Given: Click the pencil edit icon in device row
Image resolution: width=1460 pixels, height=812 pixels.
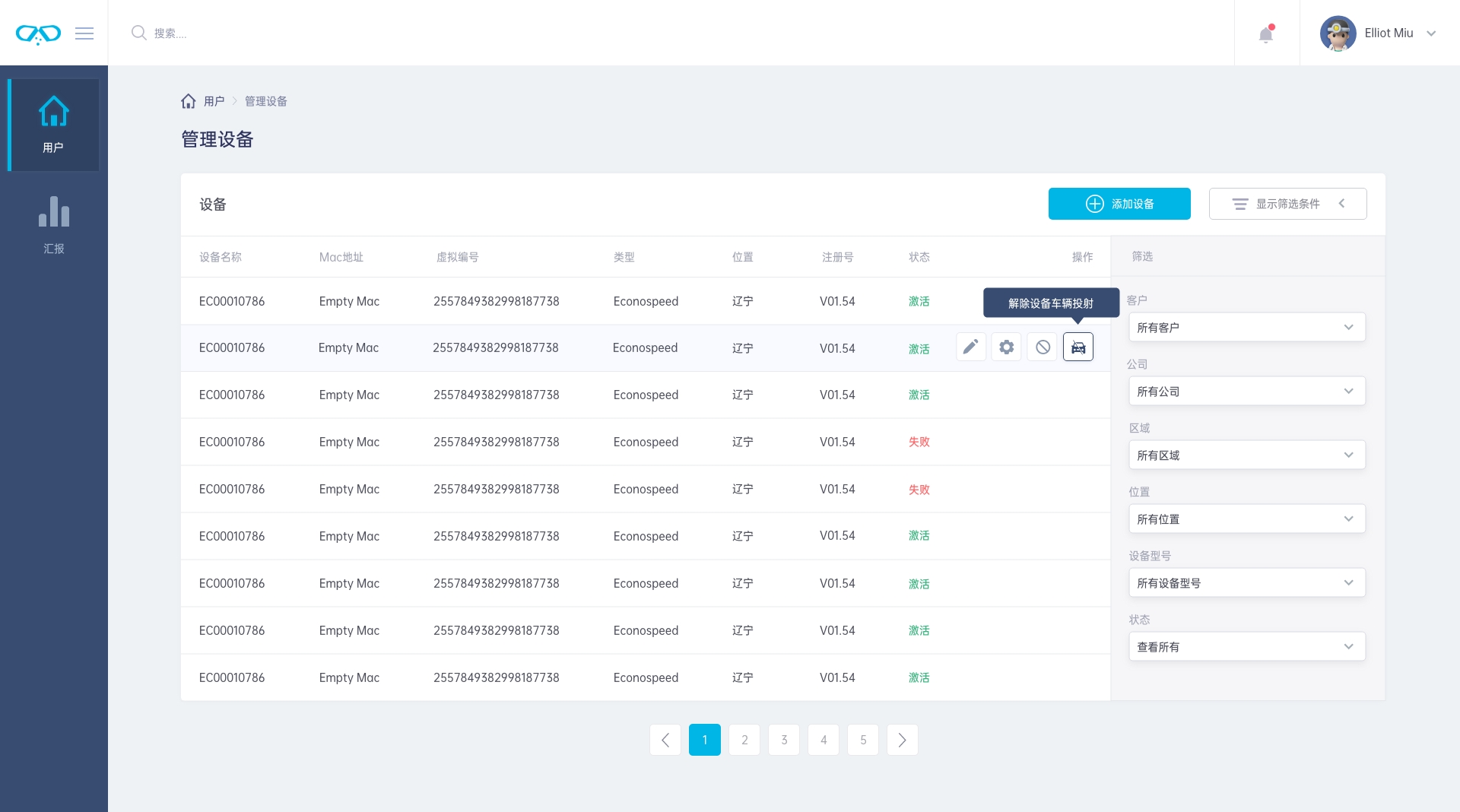Looking at the screenshot, I should coord(970,347).
